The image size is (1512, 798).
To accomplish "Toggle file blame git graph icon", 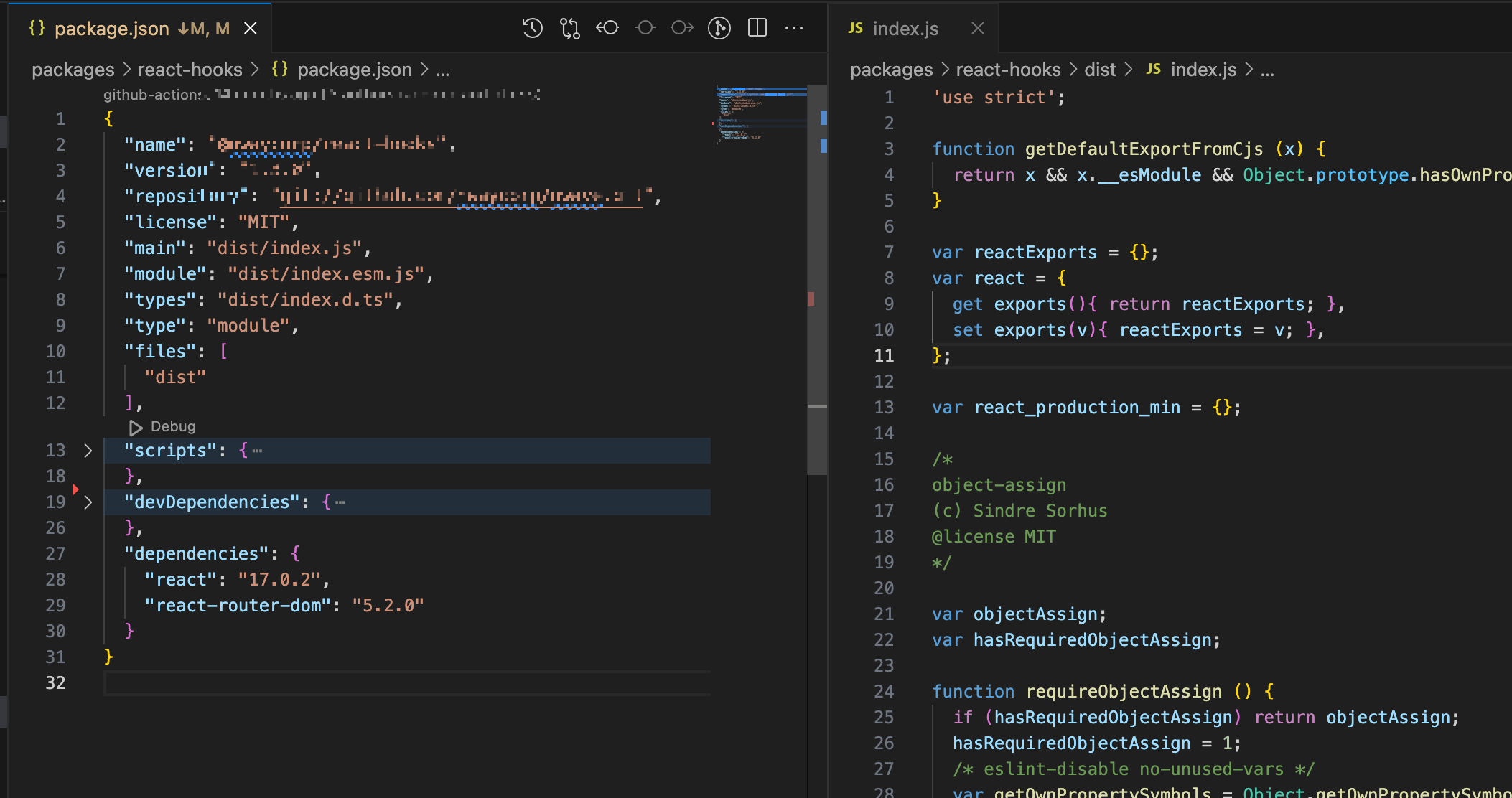I will tap(719, 28).
